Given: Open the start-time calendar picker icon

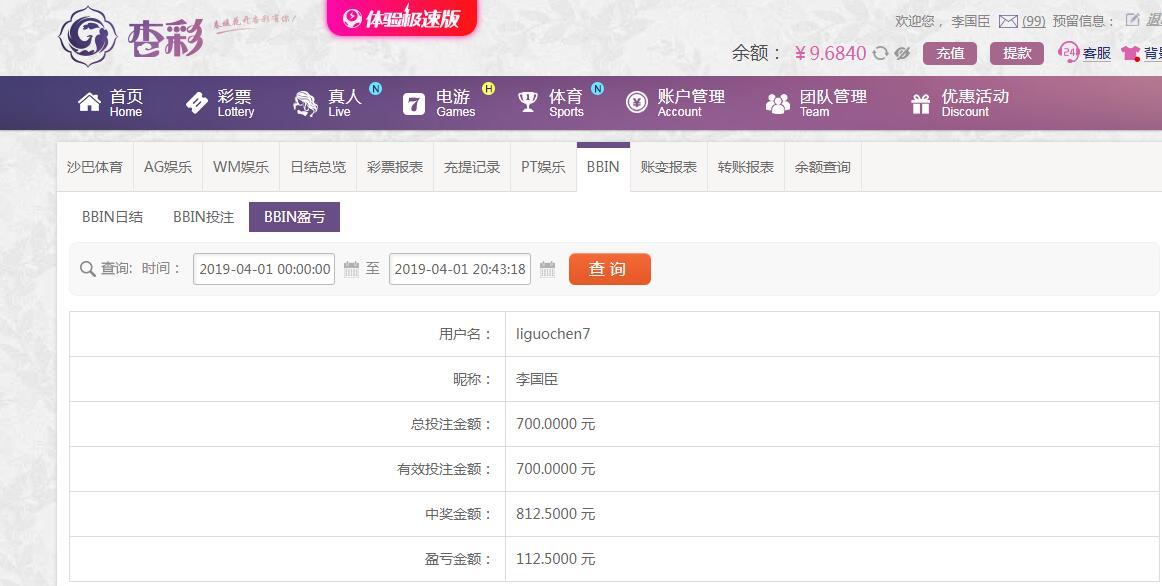Looking at the screenshot, I should coord(351,269).
